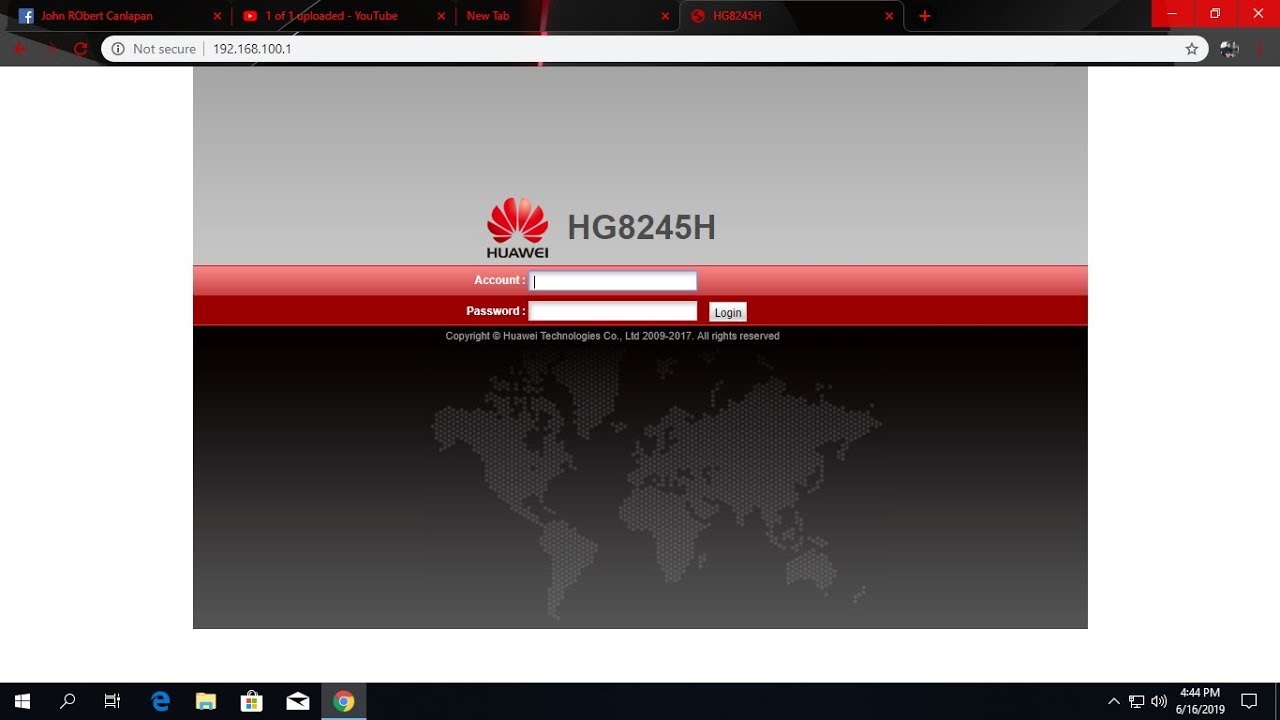Open Microsoft Store from taskbar
The width and height of the screenshot is (1280, 720).
(252, 701)
